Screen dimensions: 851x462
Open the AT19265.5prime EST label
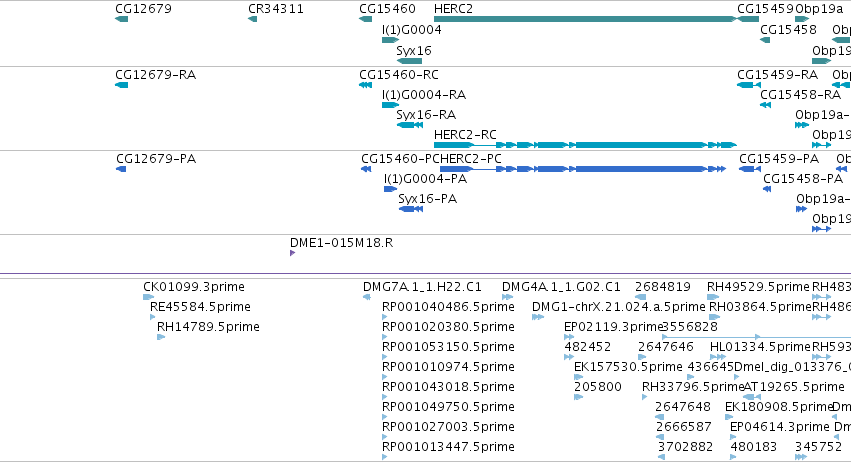tap(794, 388)
